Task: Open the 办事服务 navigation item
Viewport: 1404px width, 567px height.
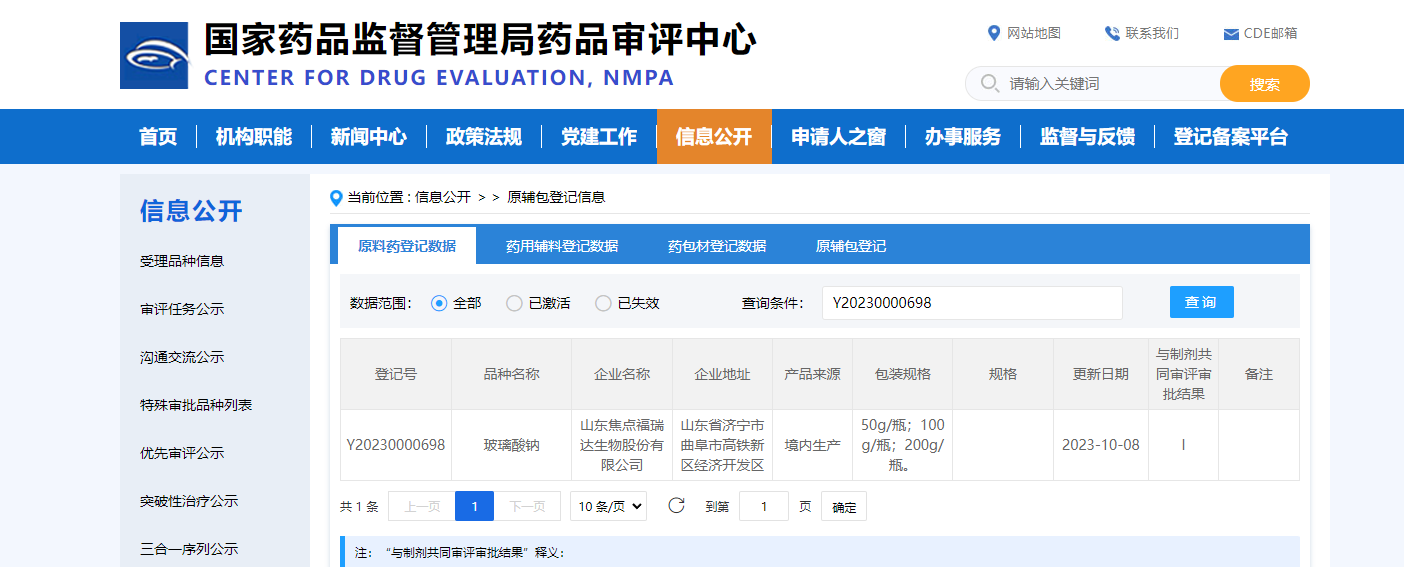Action: click(963, 137)
